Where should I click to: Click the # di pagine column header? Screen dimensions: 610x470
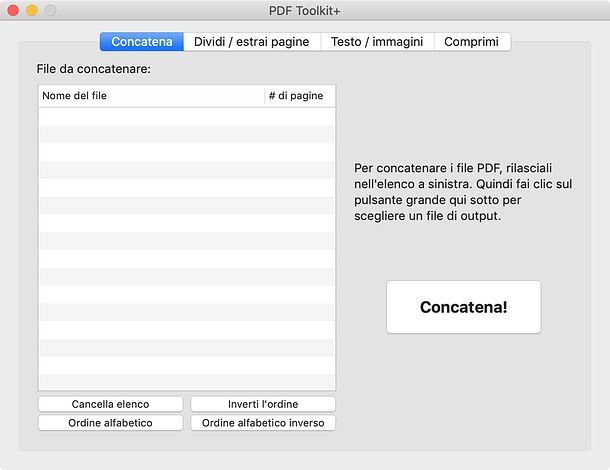click(299, 96)
